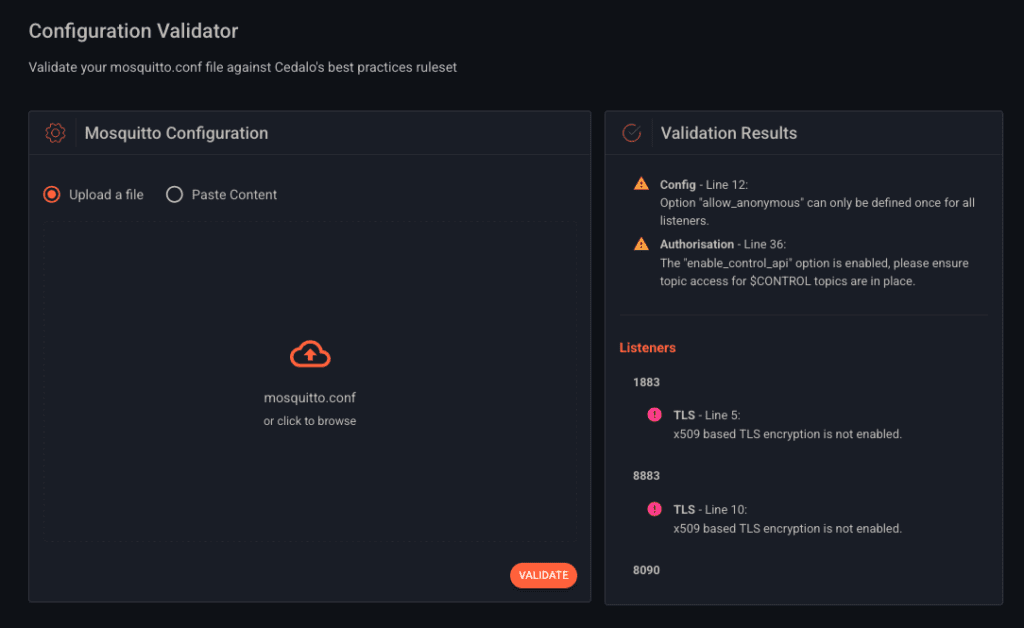Click the Mosquitto Configuration panel header

[x=176, y=132]
